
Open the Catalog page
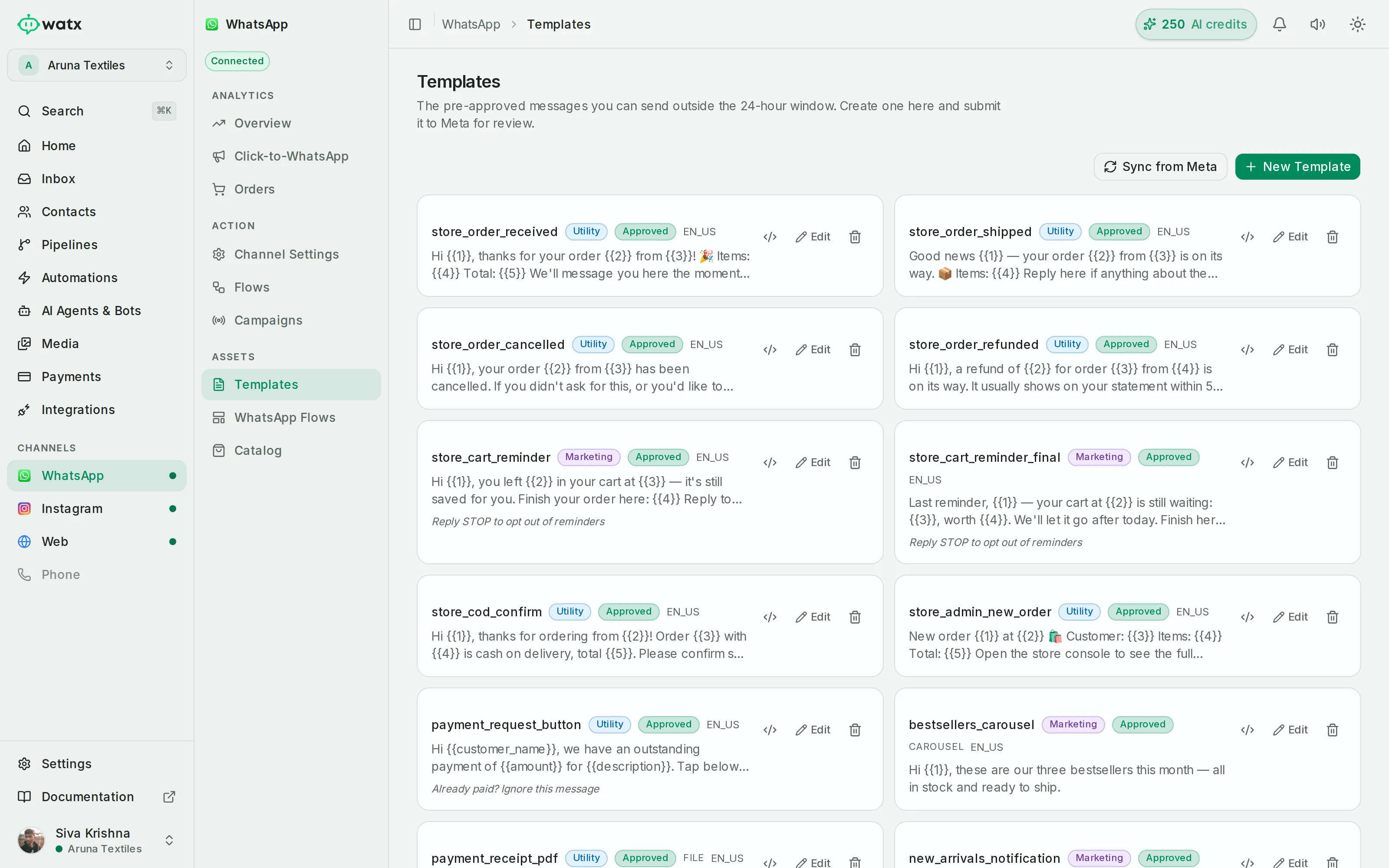pyautogui.click(x=291, y=450)
